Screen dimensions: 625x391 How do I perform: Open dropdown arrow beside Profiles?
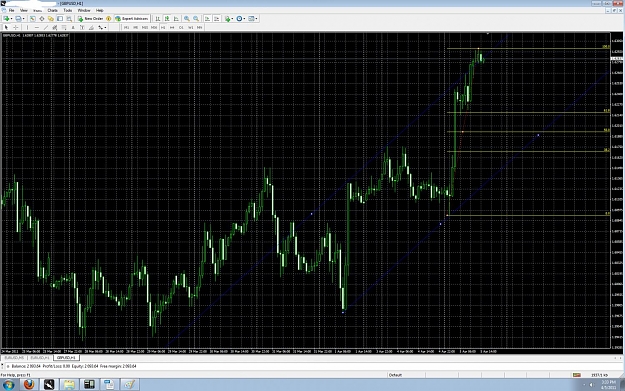click(24, 19)
